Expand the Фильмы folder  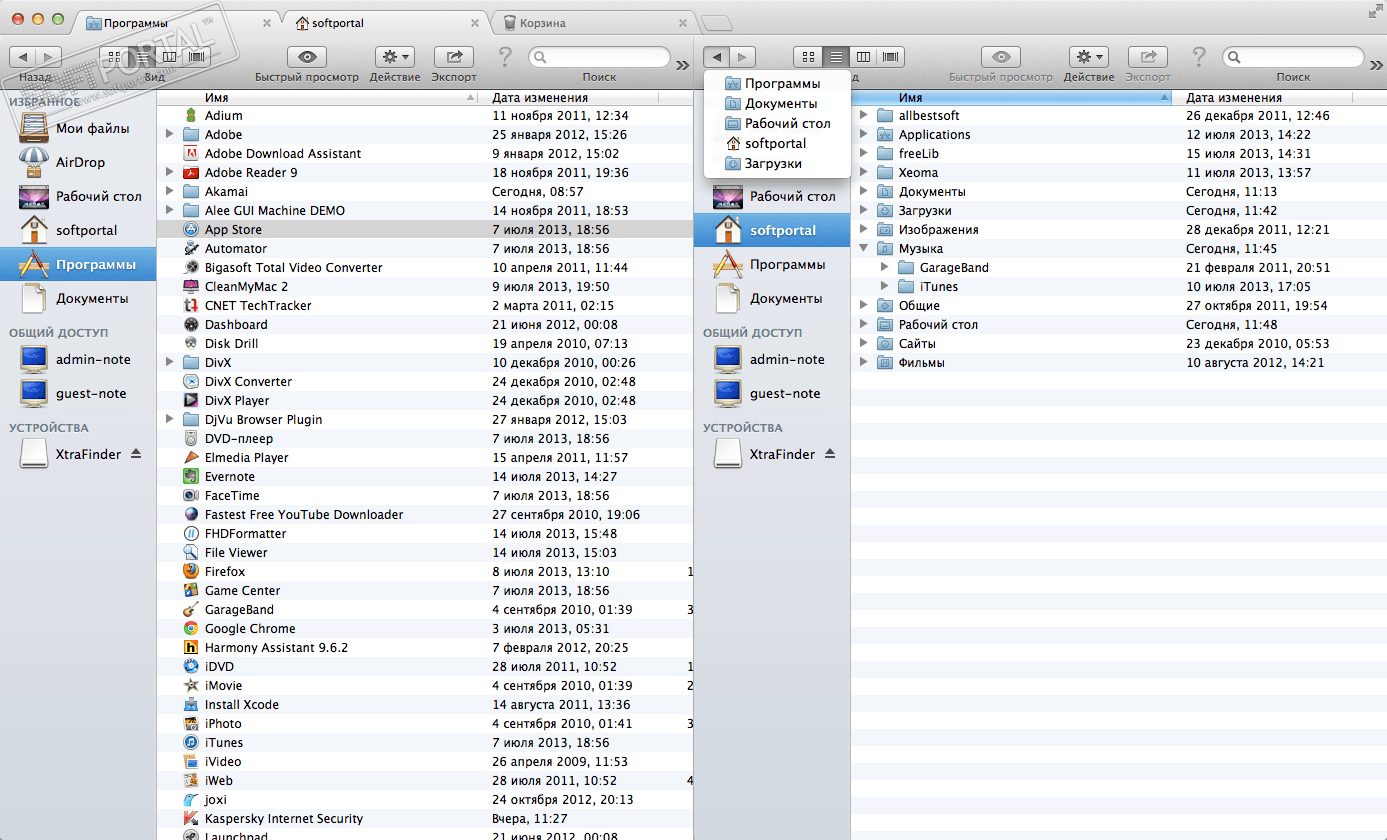(864, 363)
